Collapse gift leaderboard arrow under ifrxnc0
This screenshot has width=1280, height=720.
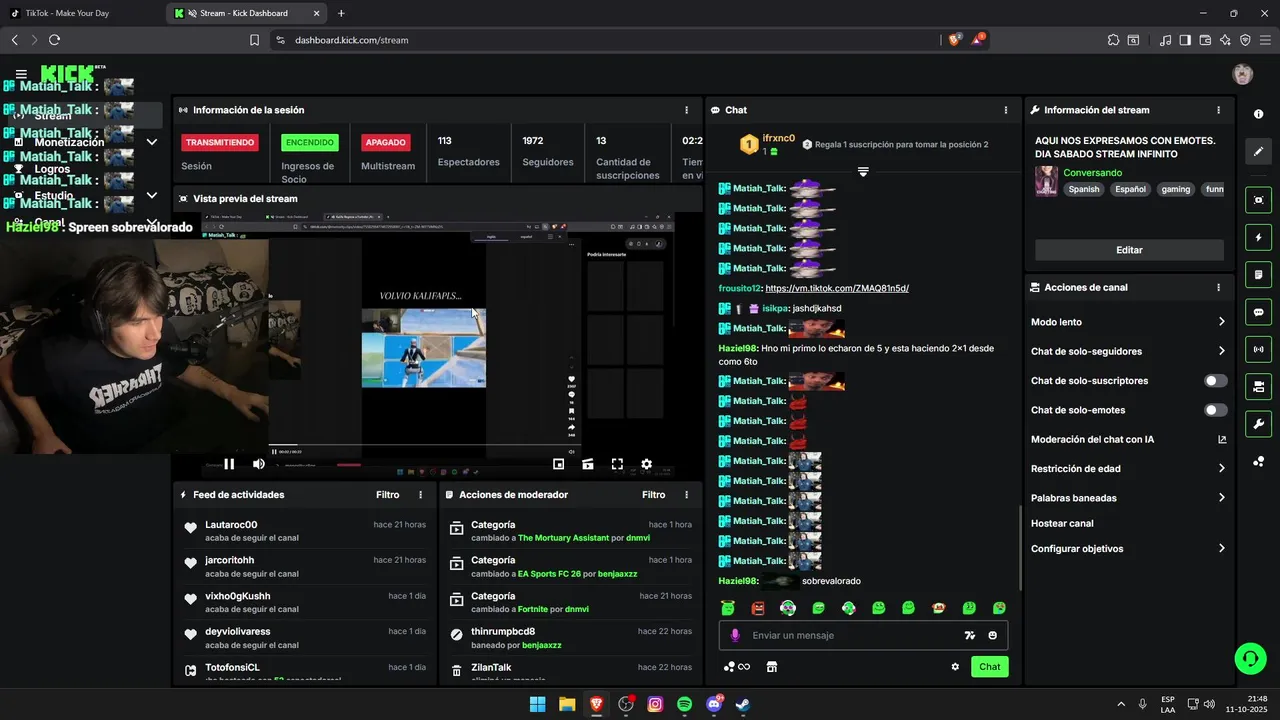[x=863, y=172]
